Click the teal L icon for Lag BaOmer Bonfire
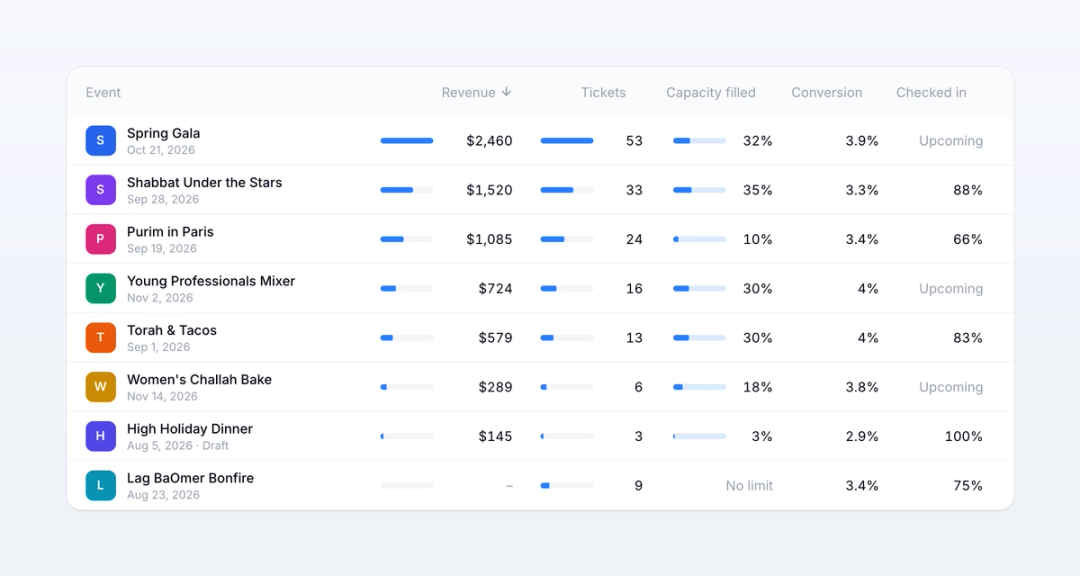This screenshot has height=576, width=1080. (x=101, y=485)
